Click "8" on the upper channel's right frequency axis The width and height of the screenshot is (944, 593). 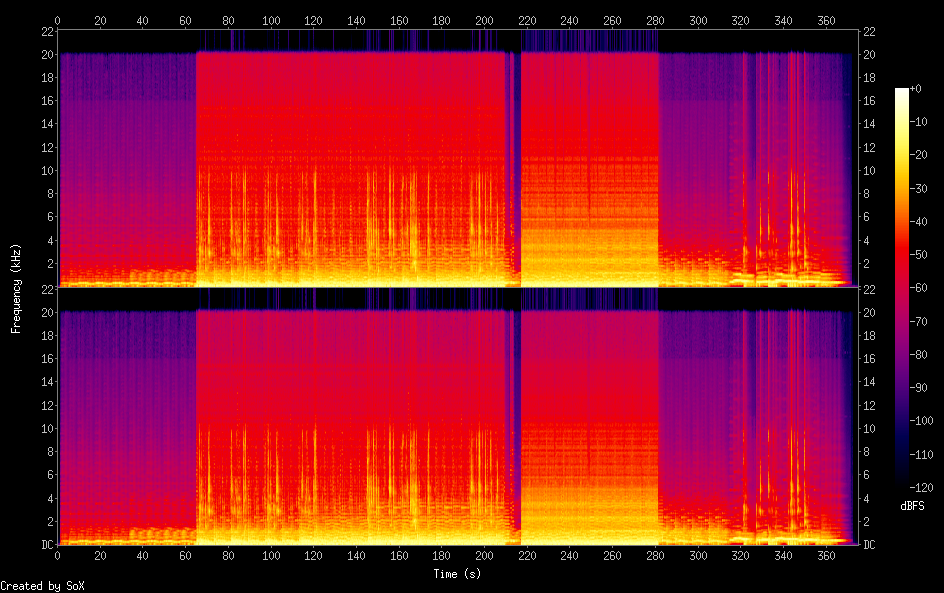pos(866,193)
